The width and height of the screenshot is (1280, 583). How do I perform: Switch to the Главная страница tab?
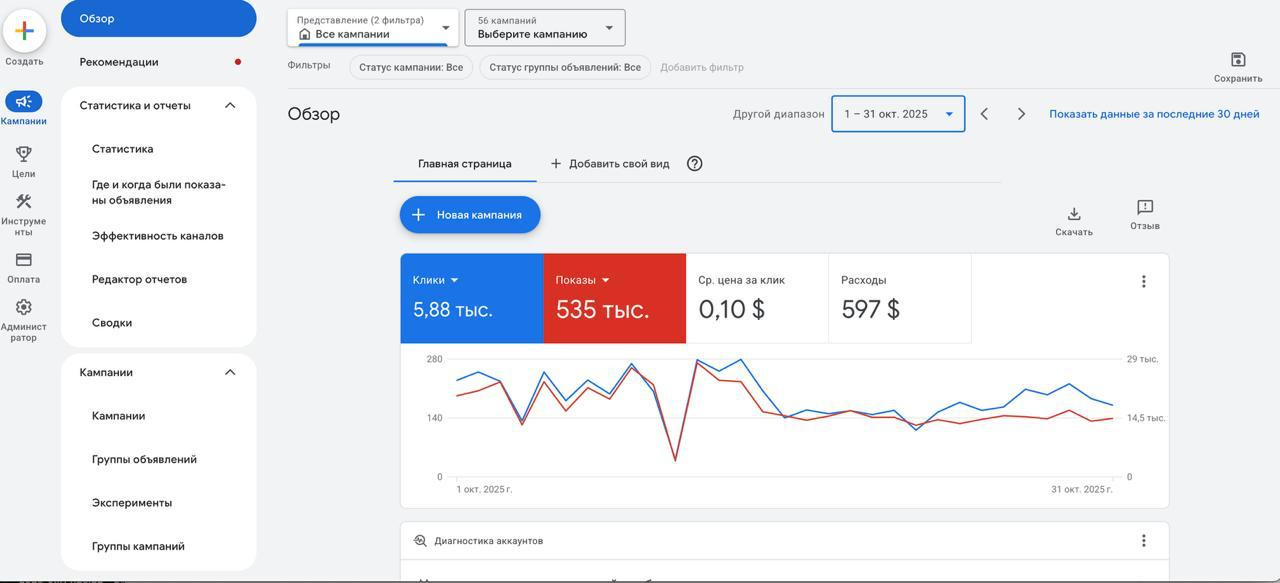pos(465,164)
